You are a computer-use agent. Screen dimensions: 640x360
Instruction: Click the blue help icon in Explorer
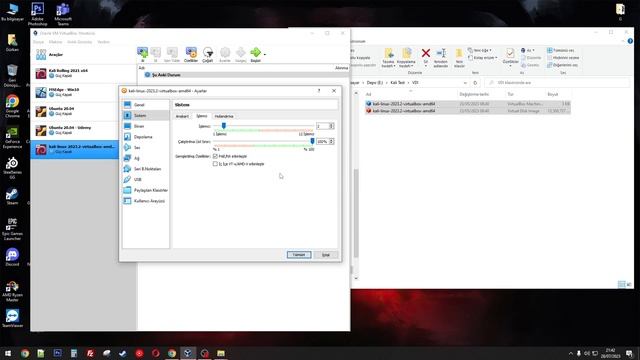[630, 41]
